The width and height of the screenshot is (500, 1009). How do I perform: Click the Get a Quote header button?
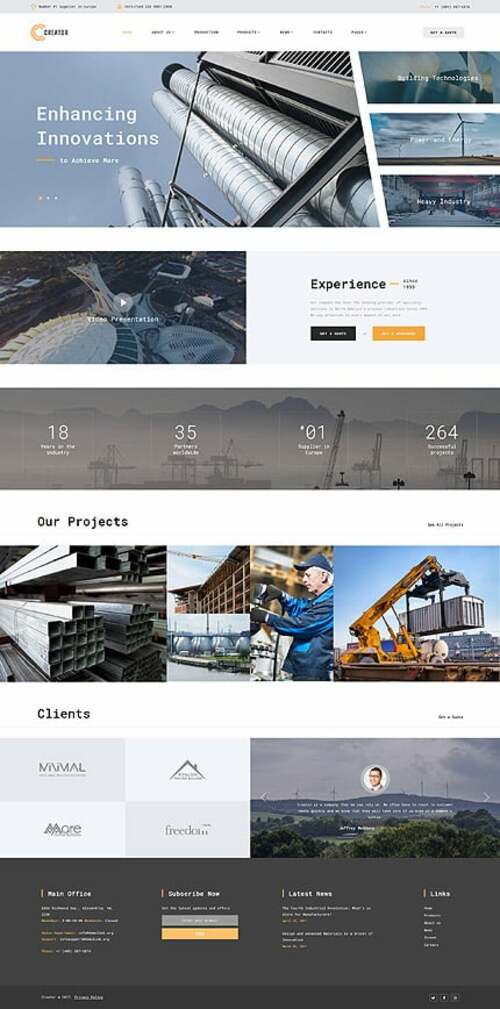(x=443, y=32)
